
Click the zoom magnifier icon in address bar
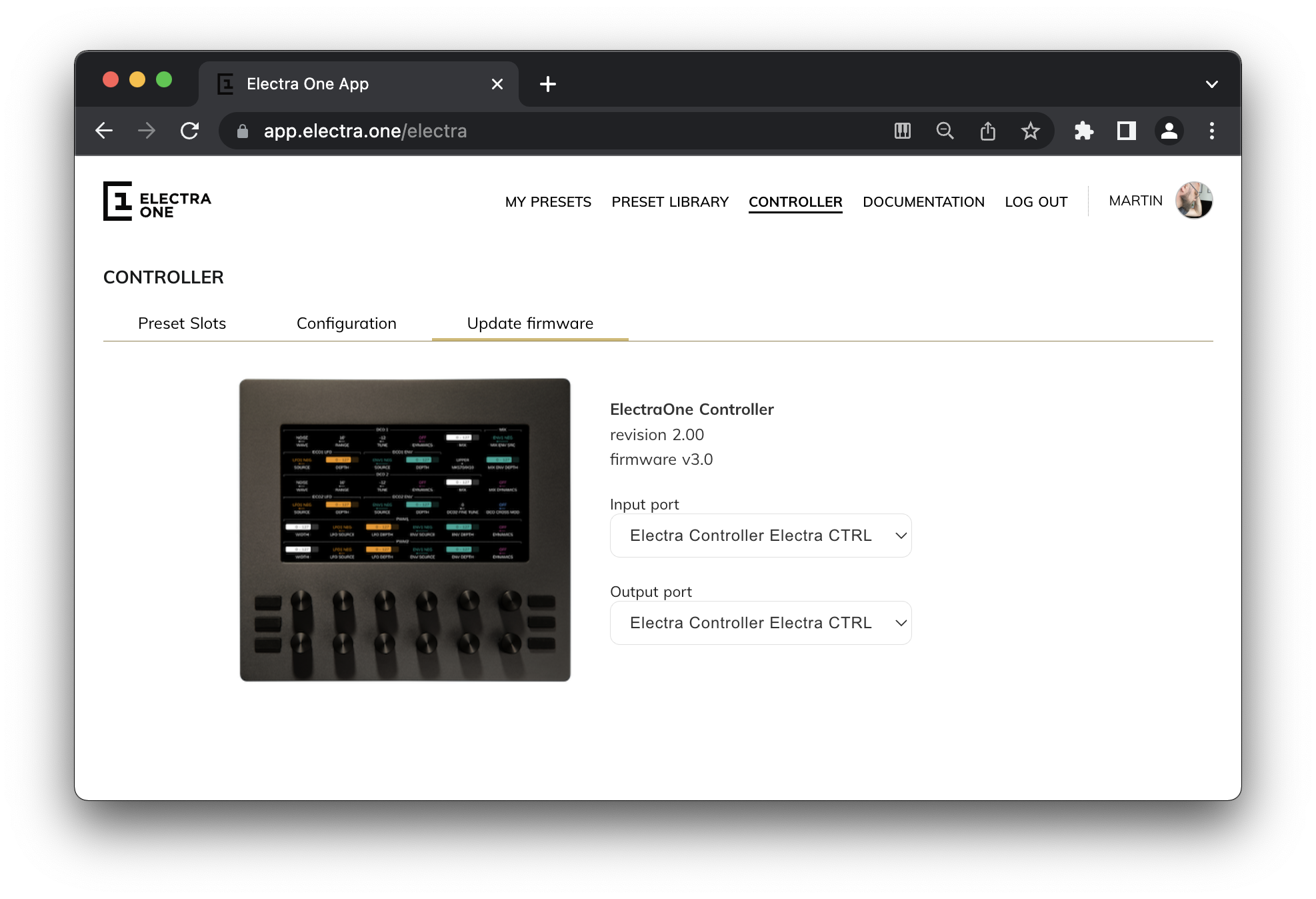945,131
